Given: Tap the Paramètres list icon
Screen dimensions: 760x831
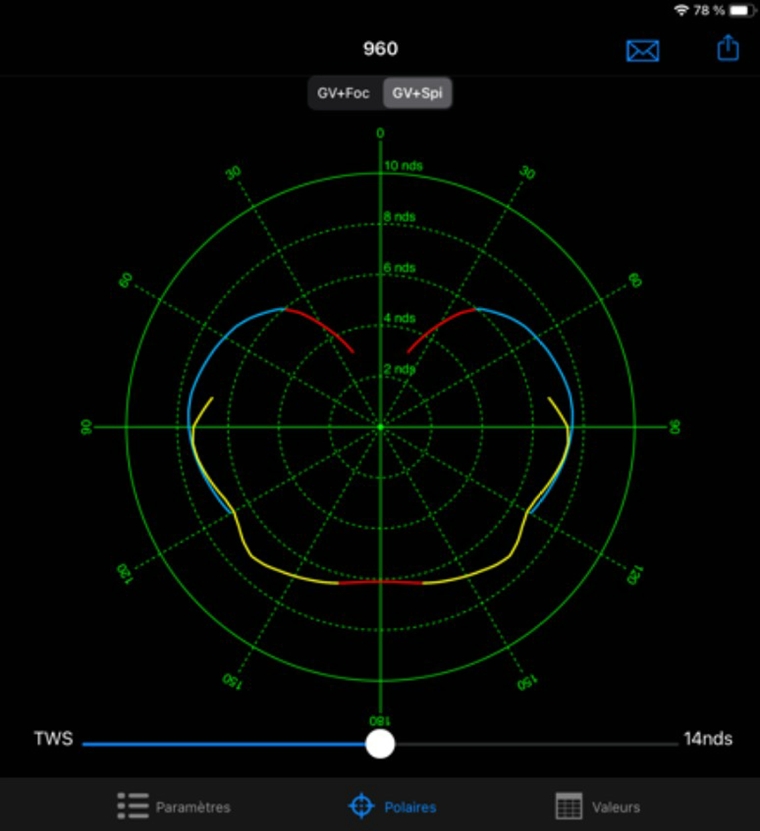Looking at the screenshot, I should tap(132, 806).
